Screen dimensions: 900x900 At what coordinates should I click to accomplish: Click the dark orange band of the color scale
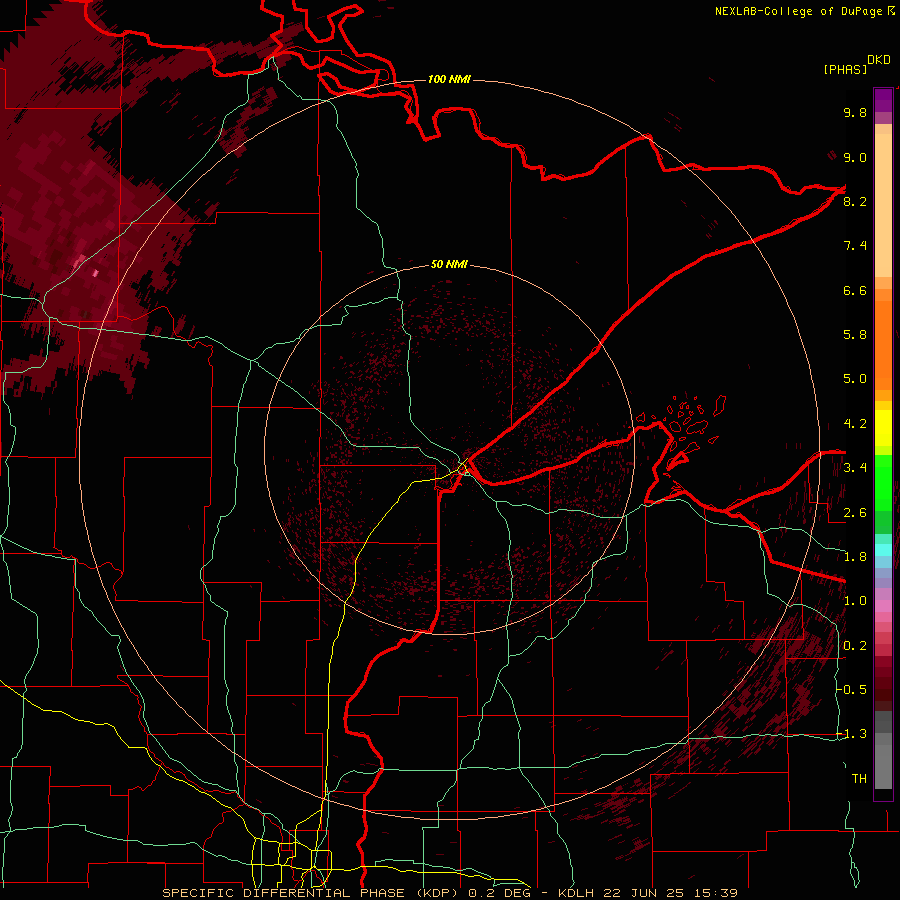(883, 344)
